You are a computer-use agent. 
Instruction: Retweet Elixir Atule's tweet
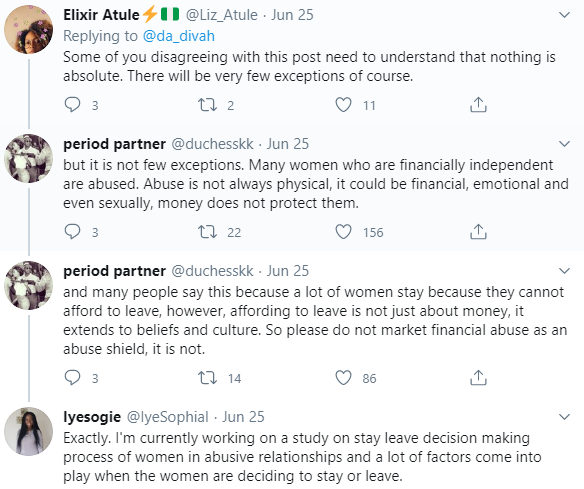207,105
